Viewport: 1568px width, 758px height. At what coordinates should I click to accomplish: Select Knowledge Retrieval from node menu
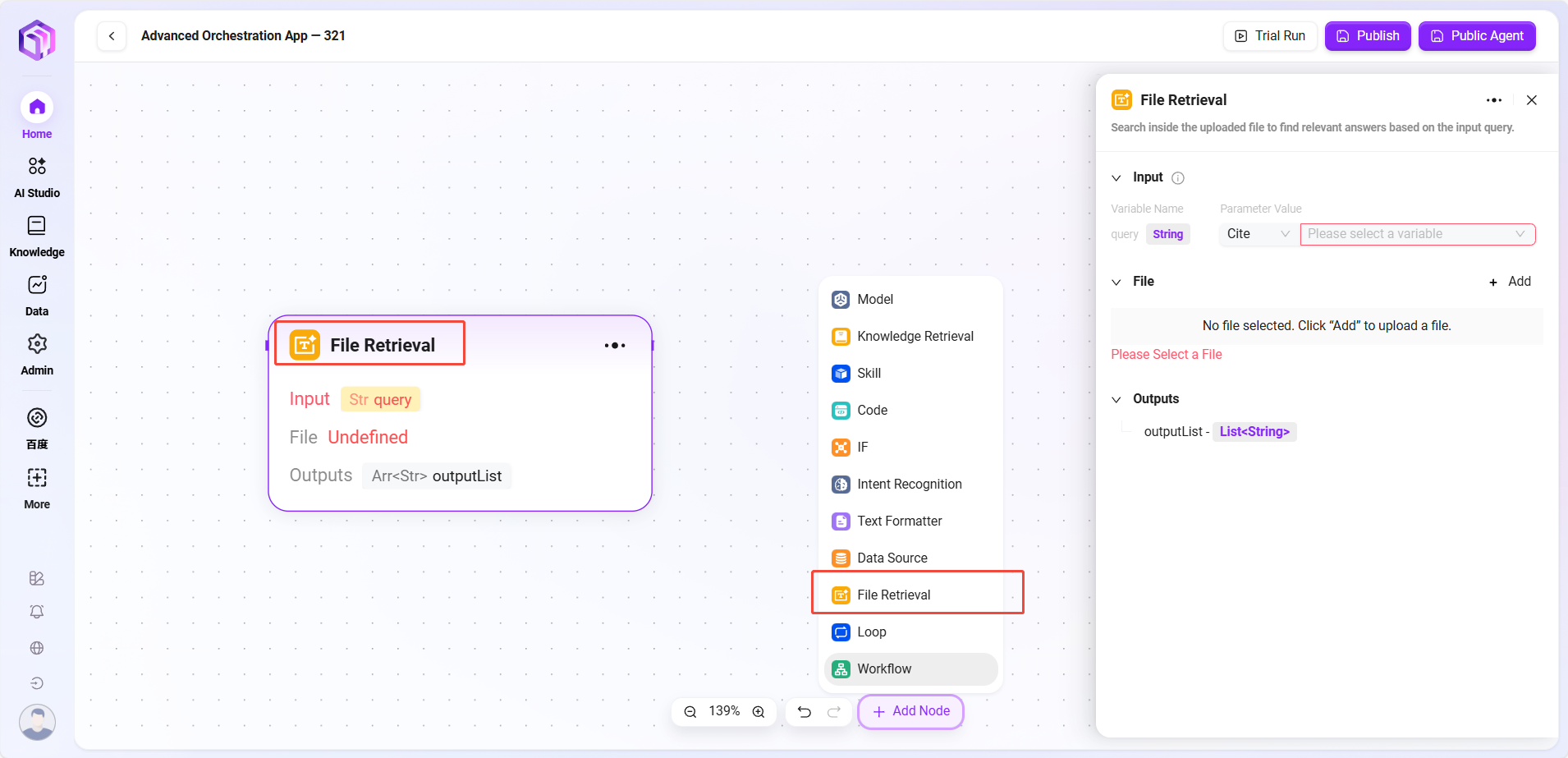[x=915, y=337]
